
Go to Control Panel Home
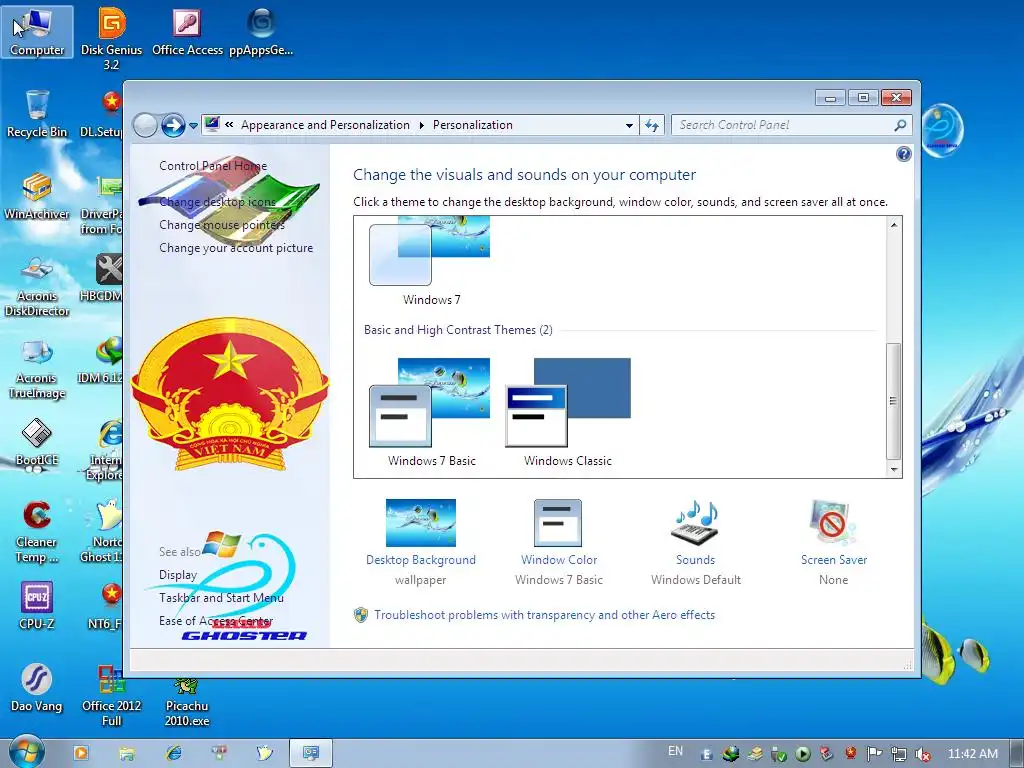213,166
